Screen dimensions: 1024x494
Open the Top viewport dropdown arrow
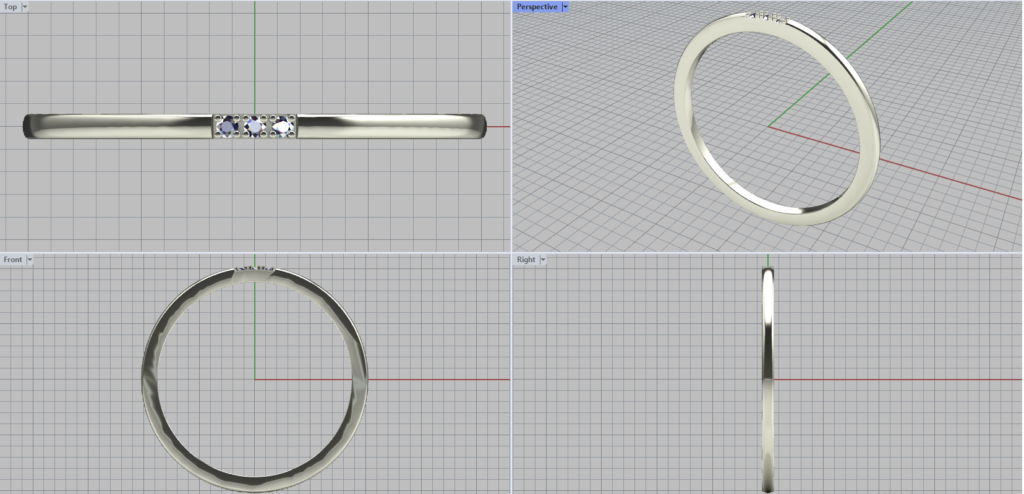pyautogui.click(x=24, y=6)
